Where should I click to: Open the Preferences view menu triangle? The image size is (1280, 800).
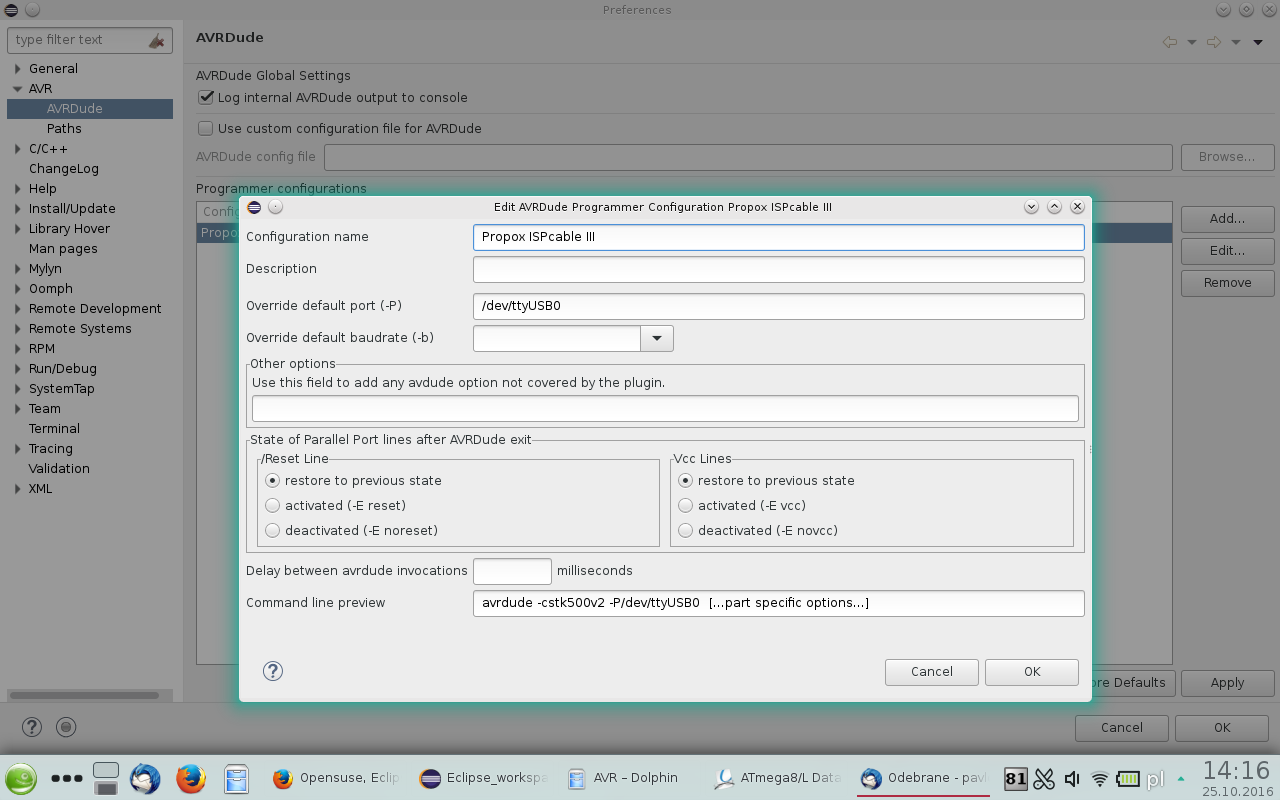pos(1258,42)
